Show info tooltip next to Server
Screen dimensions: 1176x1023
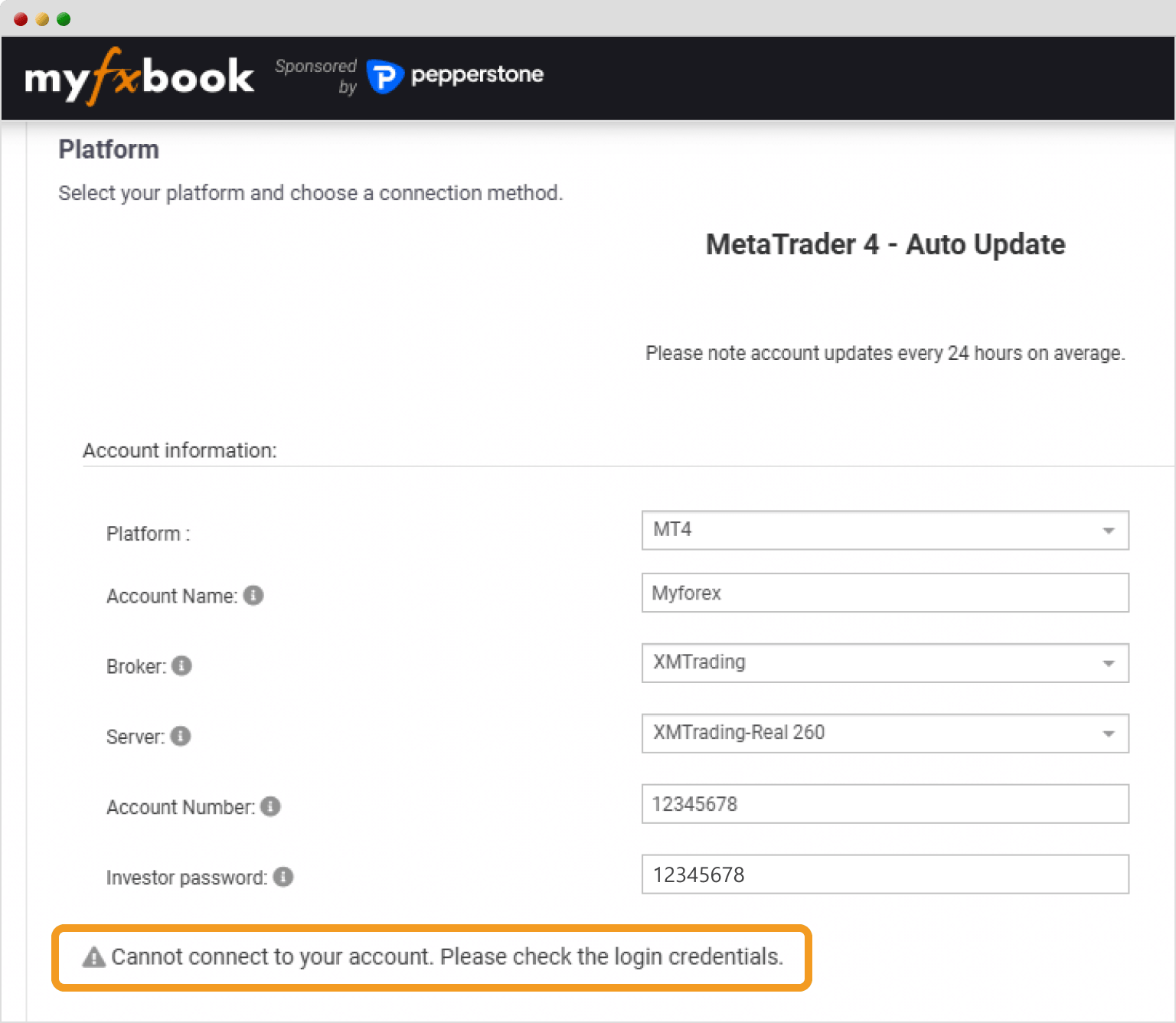181,736
